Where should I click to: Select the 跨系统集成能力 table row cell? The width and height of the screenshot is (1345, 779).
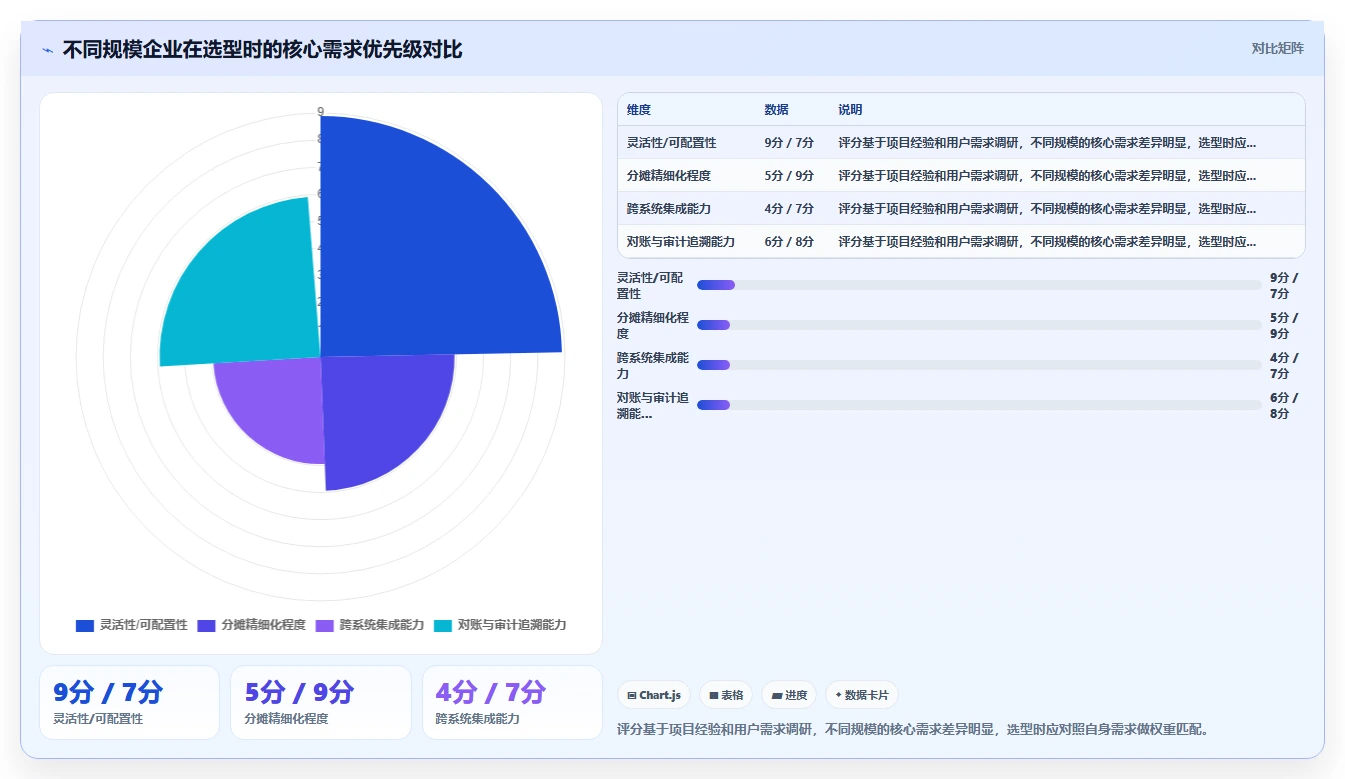[668, 209]
